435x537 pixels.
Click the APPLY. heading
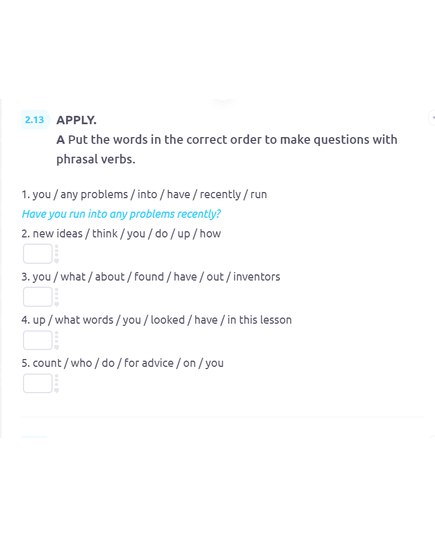76,120
